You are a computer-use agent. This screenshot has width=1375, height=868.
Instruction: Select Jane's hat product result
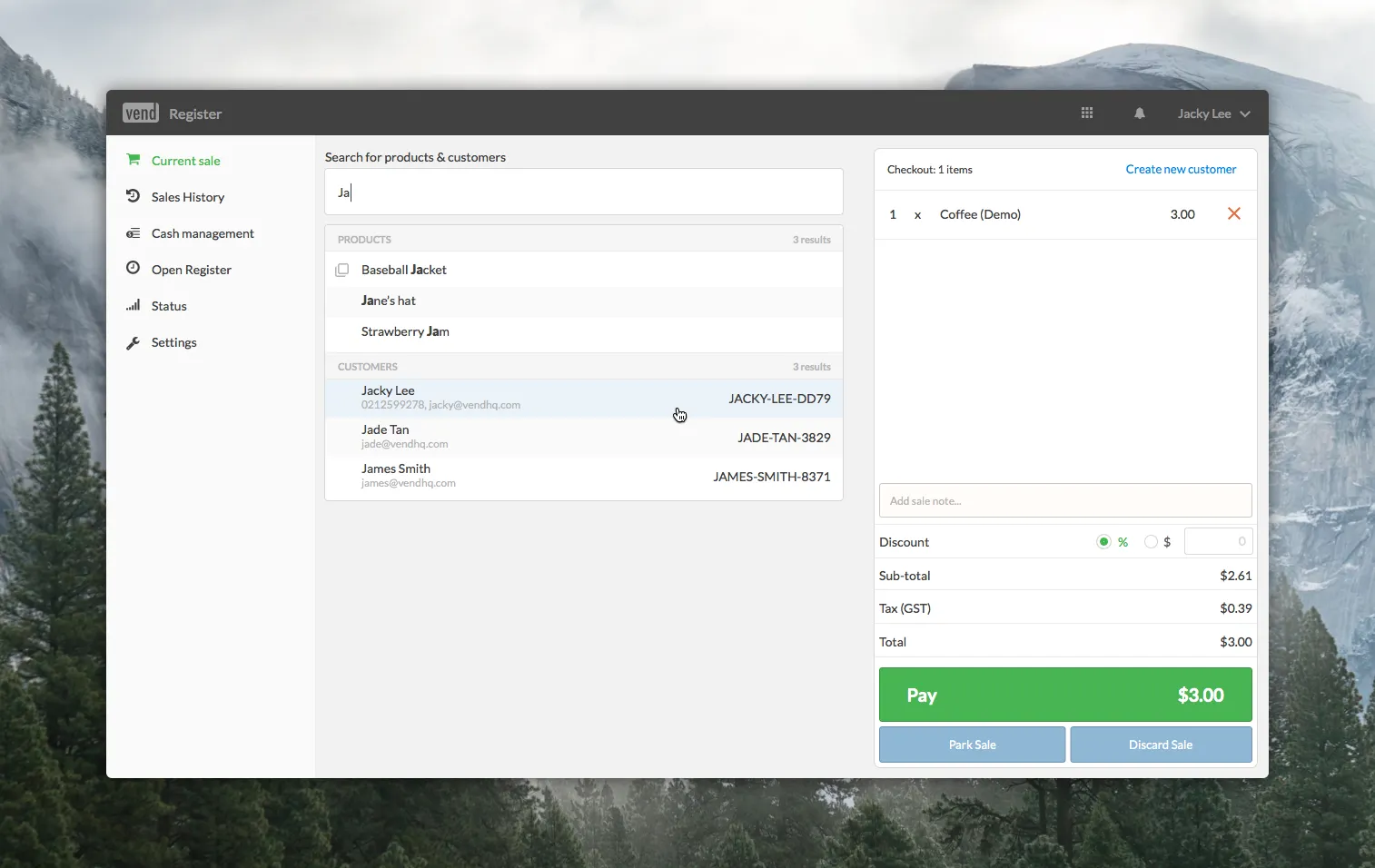(x=584, y=301)
